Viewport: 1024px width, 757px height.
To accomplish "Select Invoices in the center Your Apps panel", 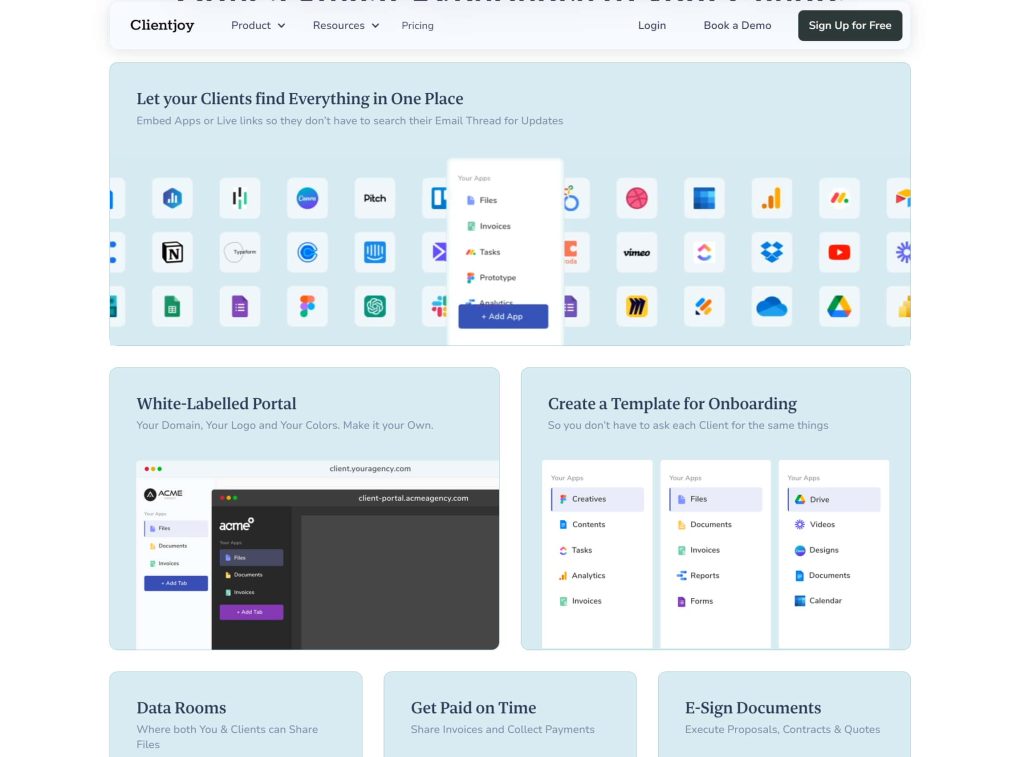I will (488, 226).
